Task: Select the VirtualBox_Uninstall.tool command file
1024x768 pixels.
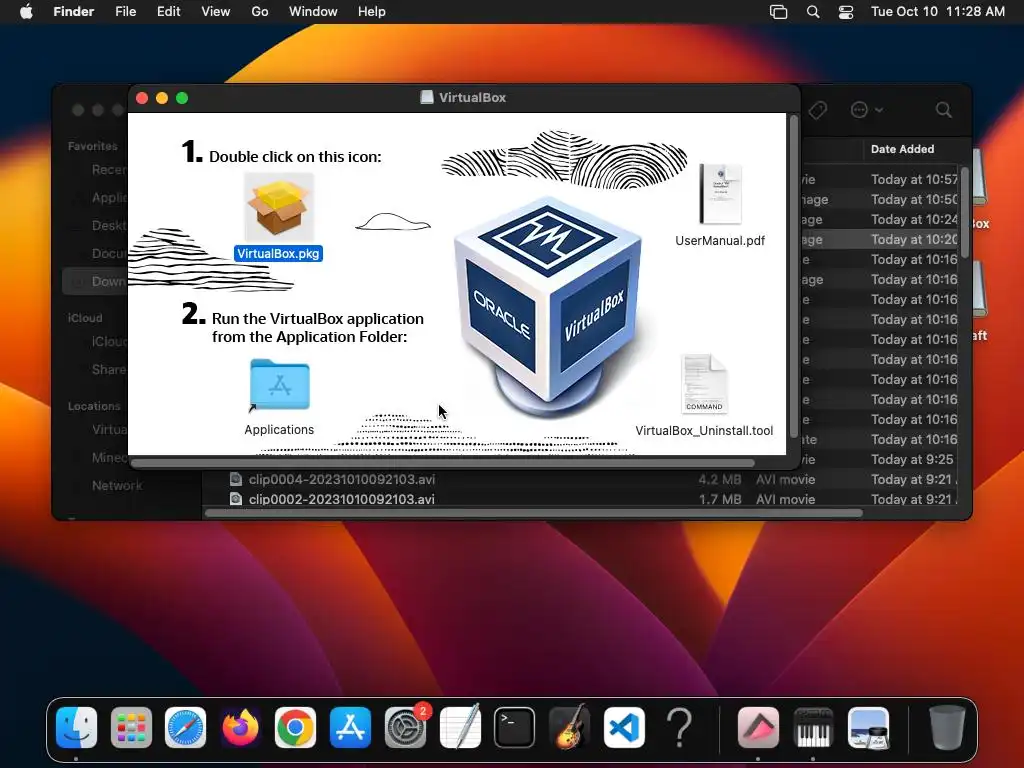Action: [704, 384]
